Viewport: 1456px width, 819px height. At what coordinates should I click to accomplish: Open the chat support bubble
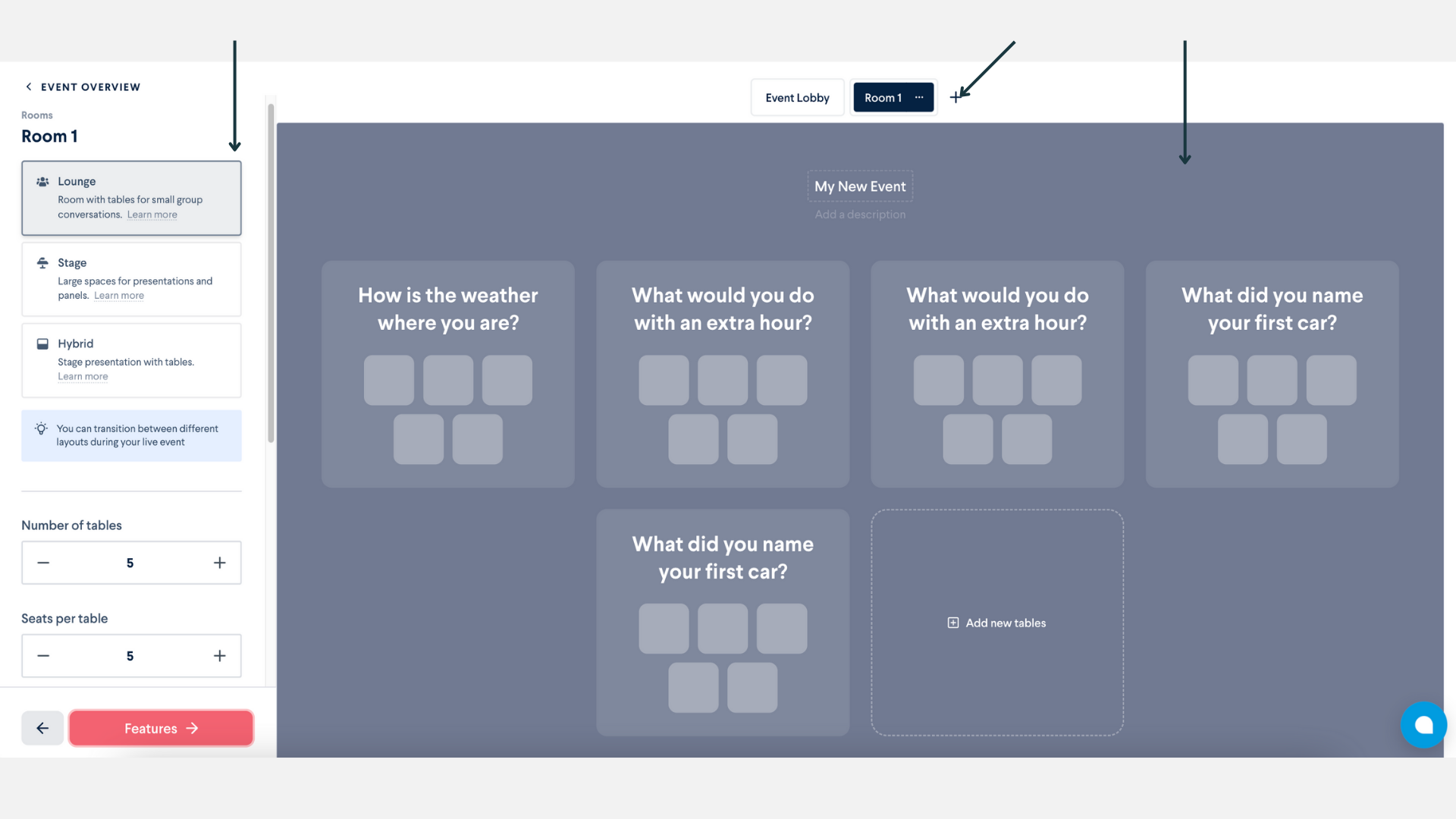coord(1423,725)
